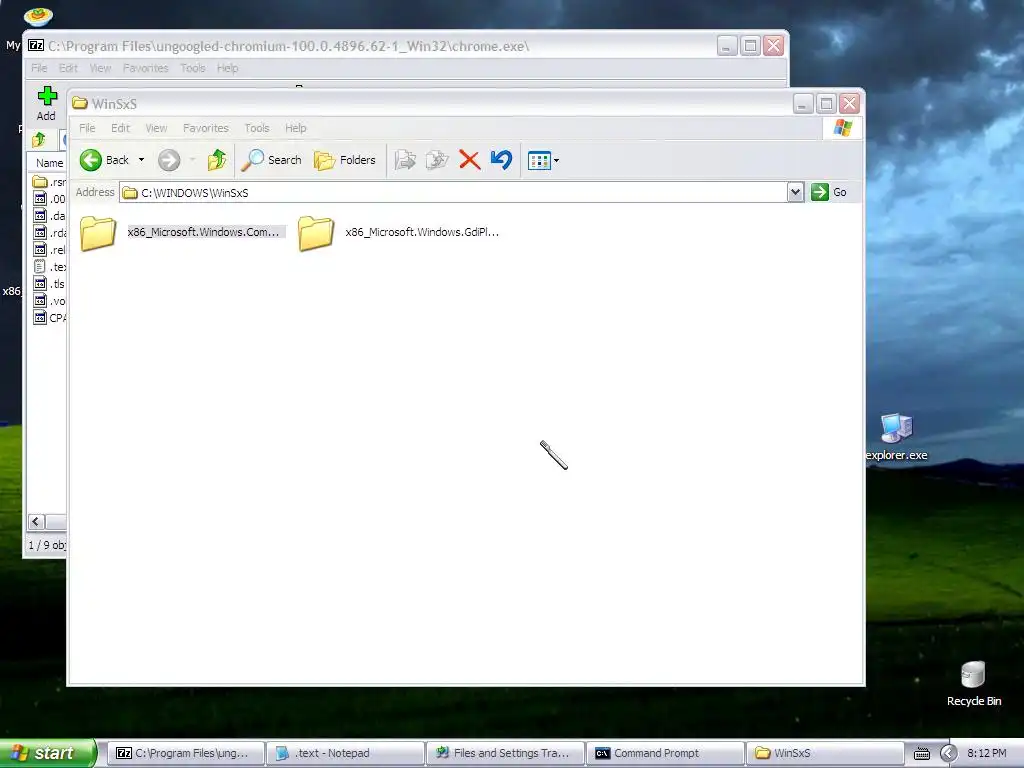Select the .tls entry in 7-Zip
Screen dimensions: 1024x768
(49, 283)
